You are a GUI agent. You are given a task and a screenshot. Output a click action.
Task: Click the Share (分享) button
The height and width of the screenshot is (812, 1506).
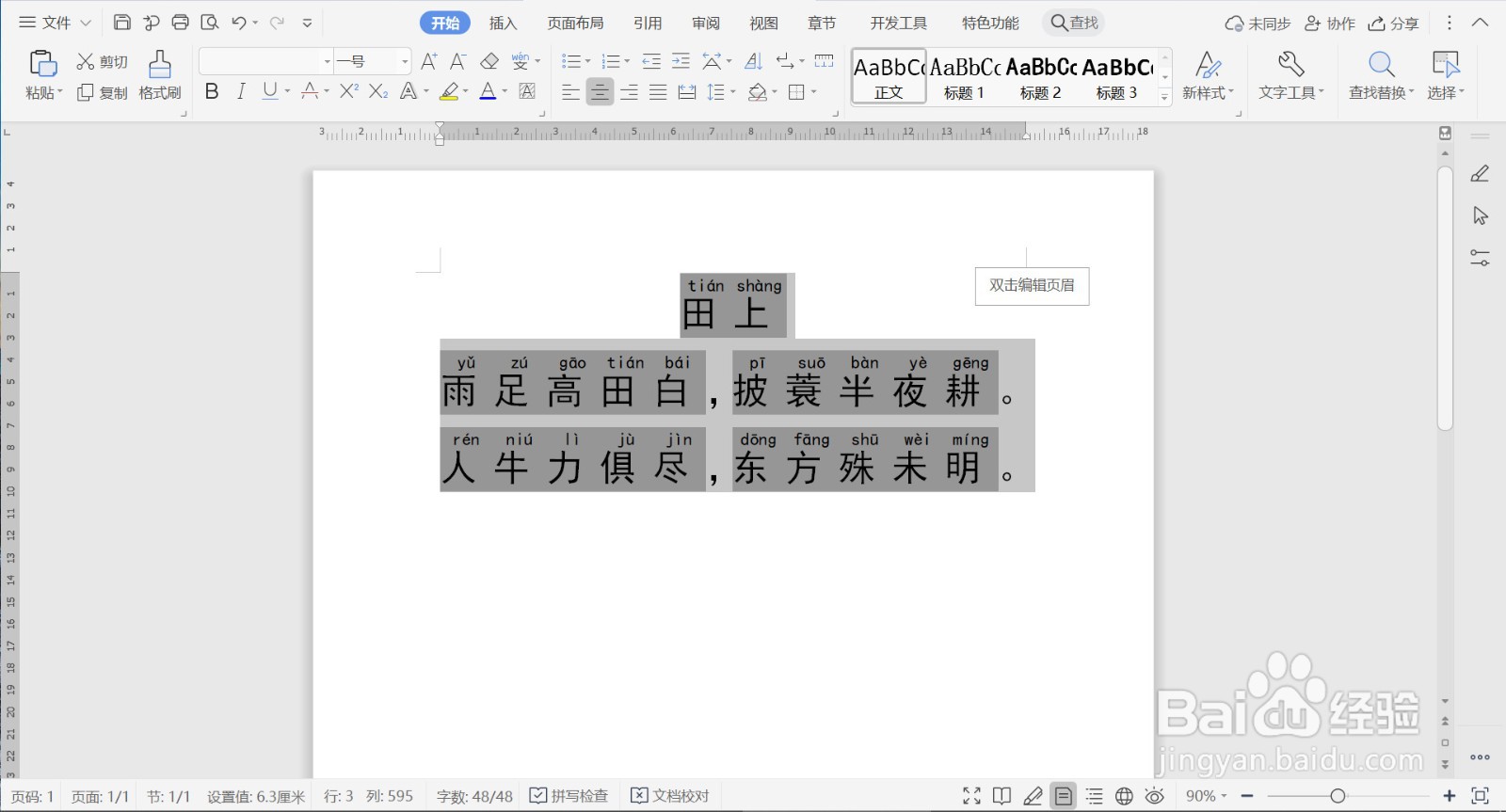click(x=1393, y=23)
